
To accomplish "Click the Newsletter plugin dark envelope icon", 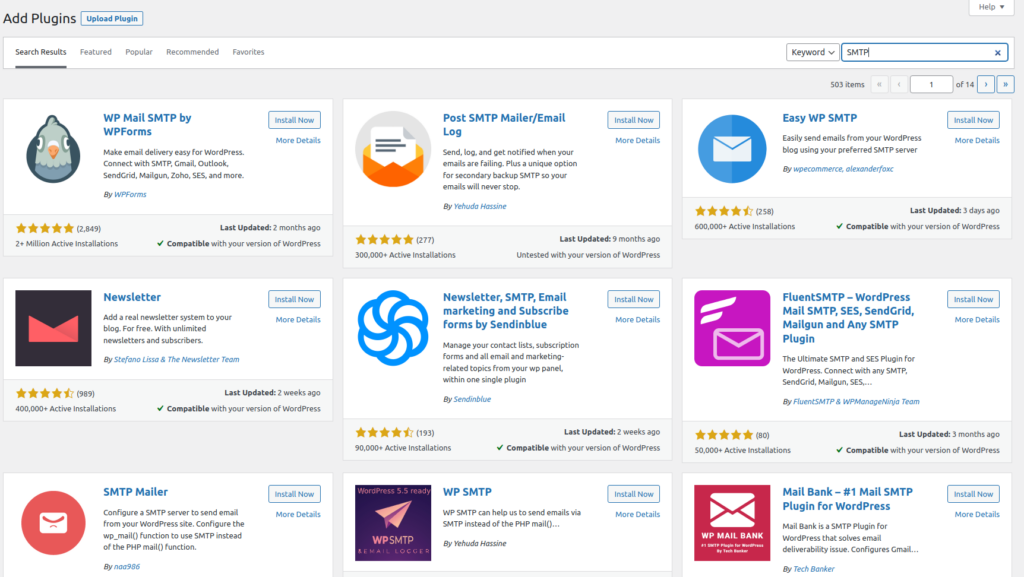I will click(x=54, y=328).
